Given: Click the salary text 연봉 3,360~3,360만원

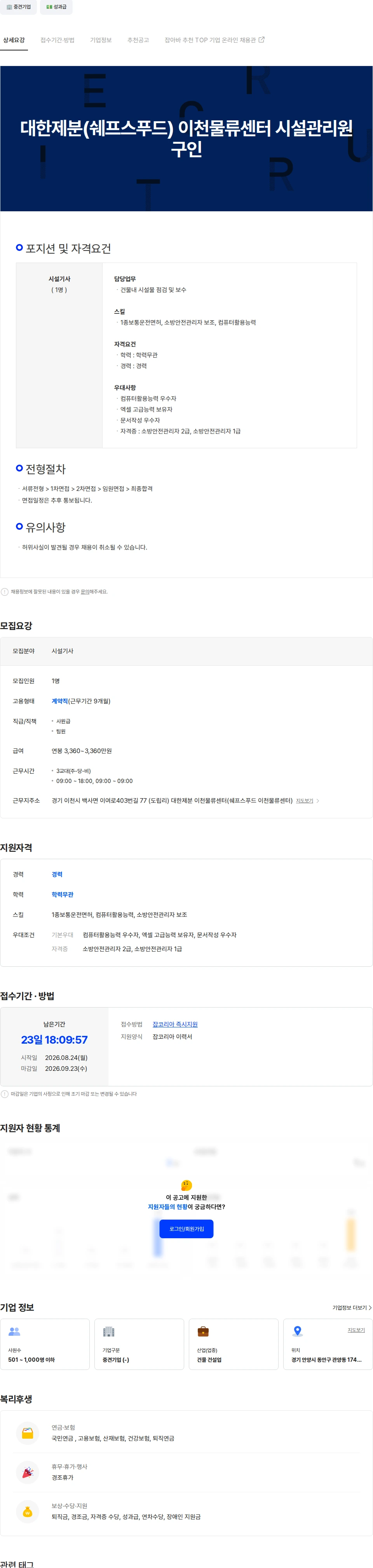Looking at the screenshot, I should tap(82, 751).
